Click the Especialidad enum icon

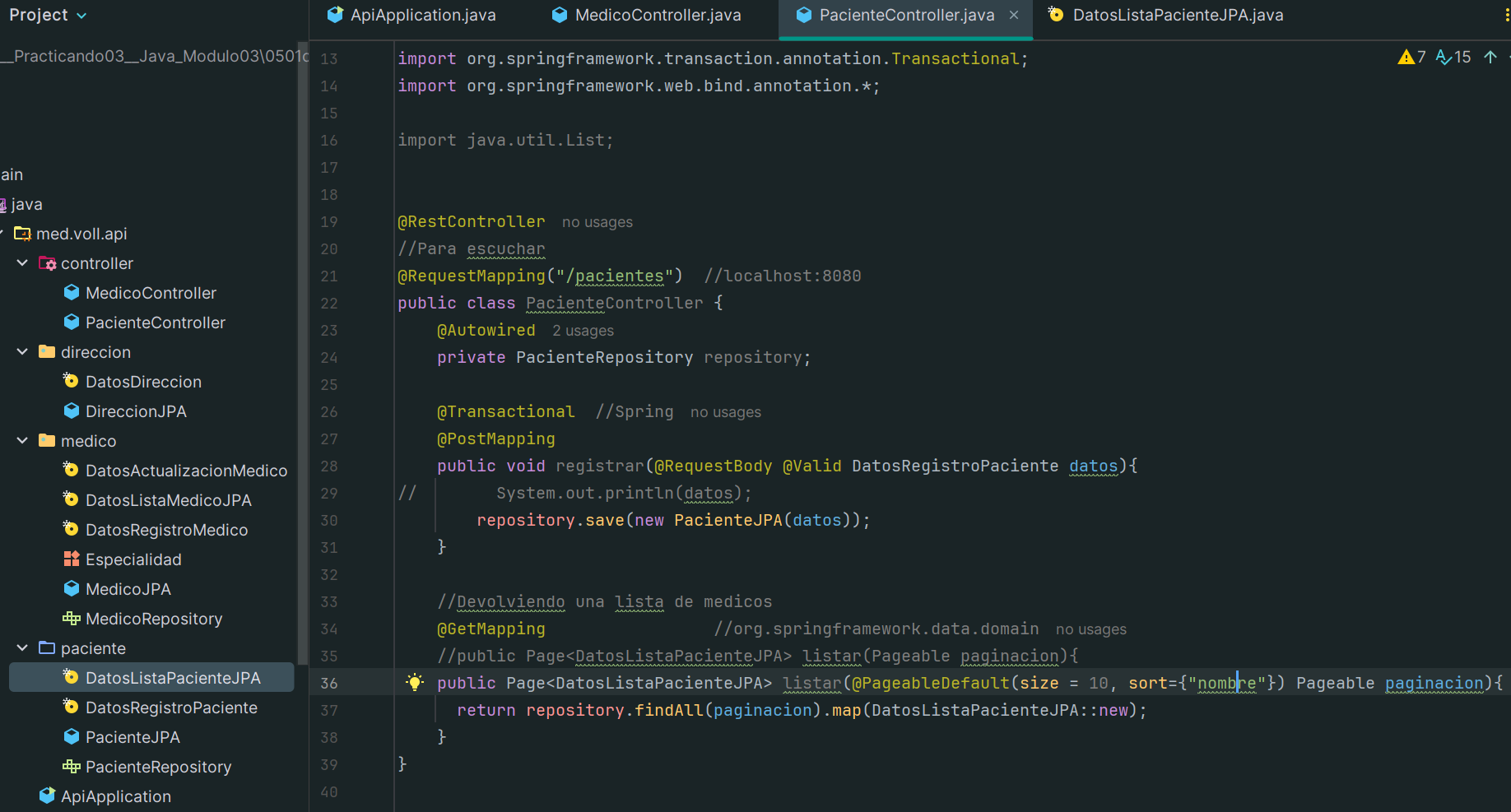pos(72,559)
